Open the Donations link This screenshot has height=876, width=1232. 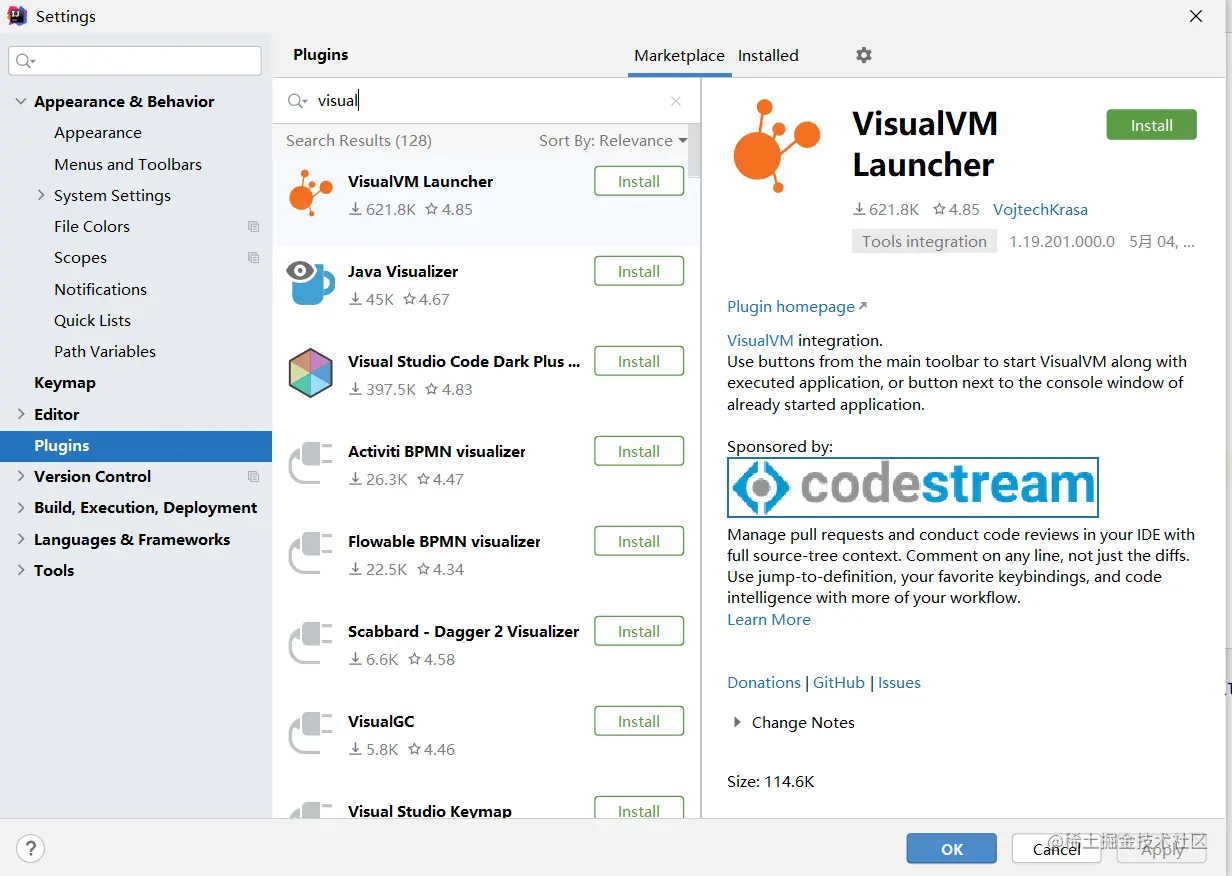764,683
